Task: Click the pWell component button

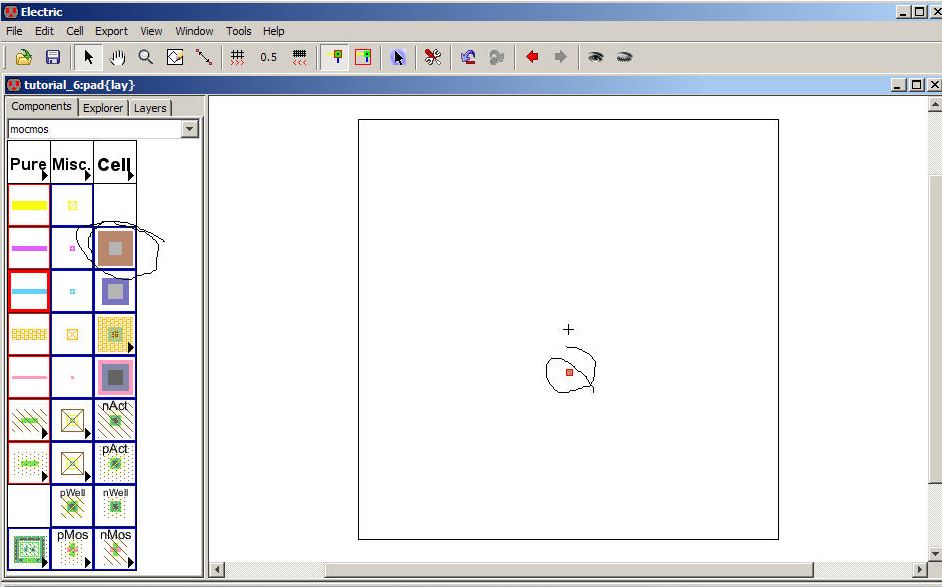Action: click(72, 506)
